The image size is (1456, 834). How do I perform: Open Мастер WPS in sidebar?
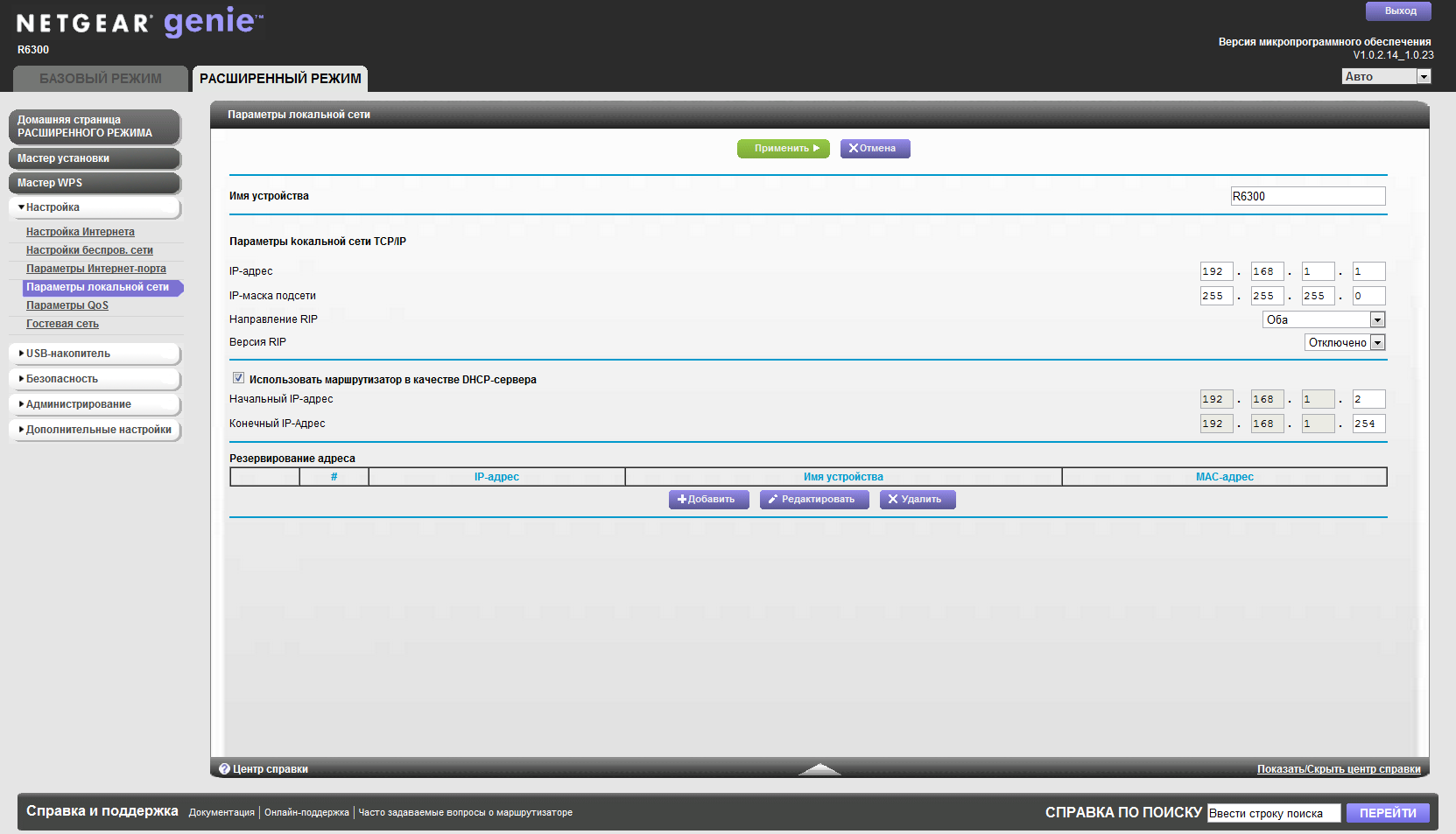(95, 183)
